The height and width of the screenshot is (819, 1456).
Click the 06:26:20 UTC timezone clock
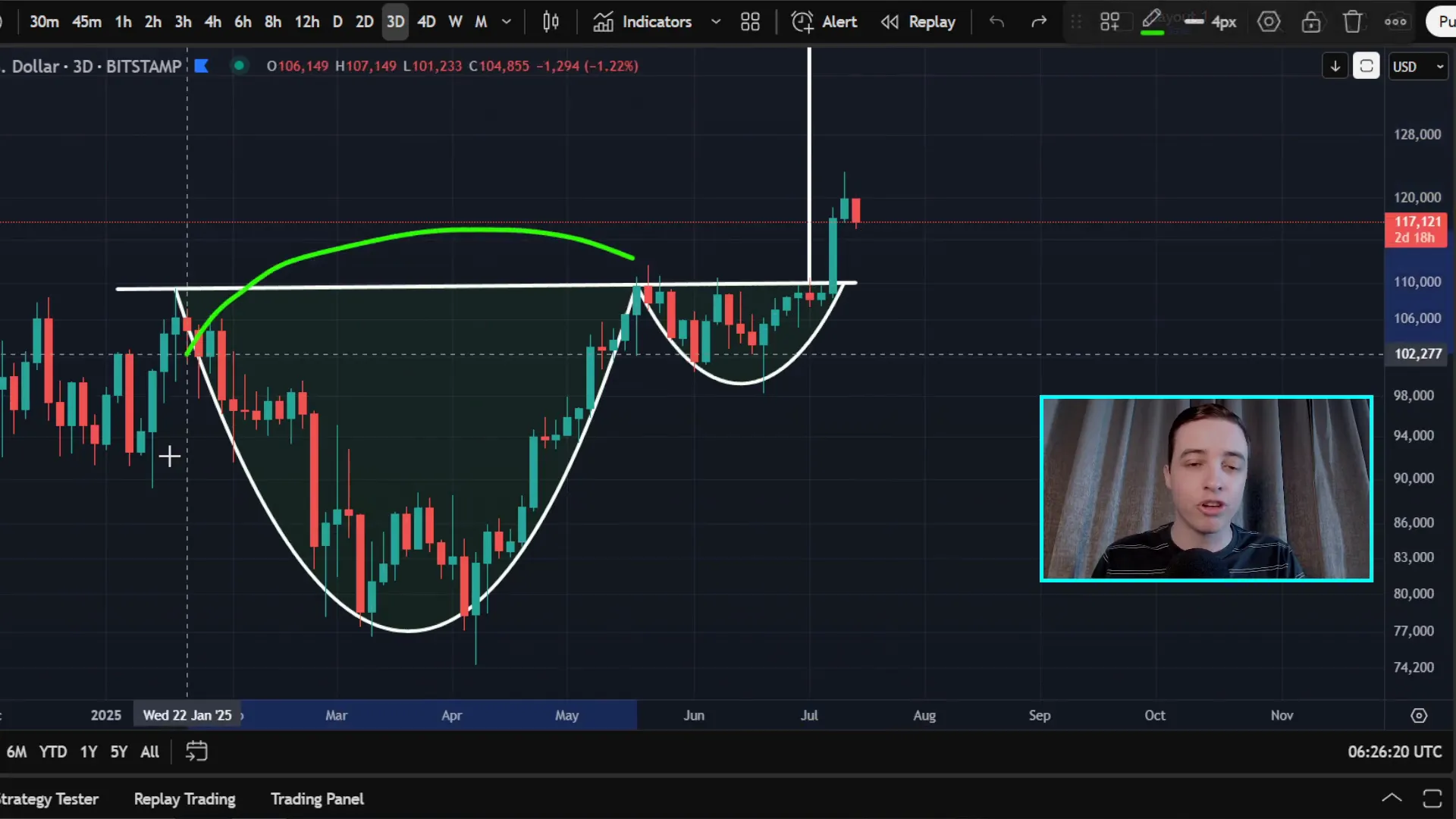pyautogui.click(x=1395, y=752)
